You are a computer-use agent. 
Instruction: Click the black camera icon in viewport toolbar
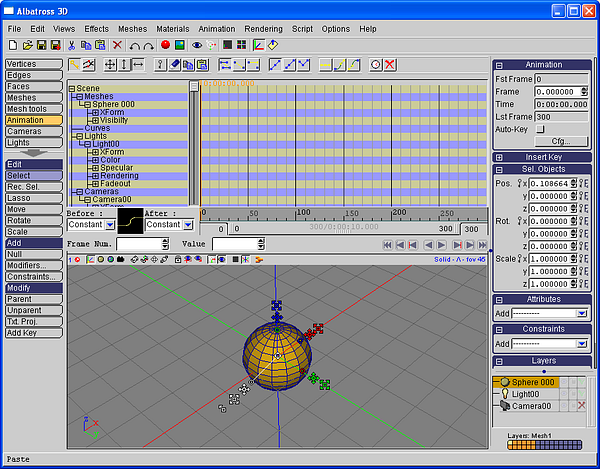tap(121, 259)
